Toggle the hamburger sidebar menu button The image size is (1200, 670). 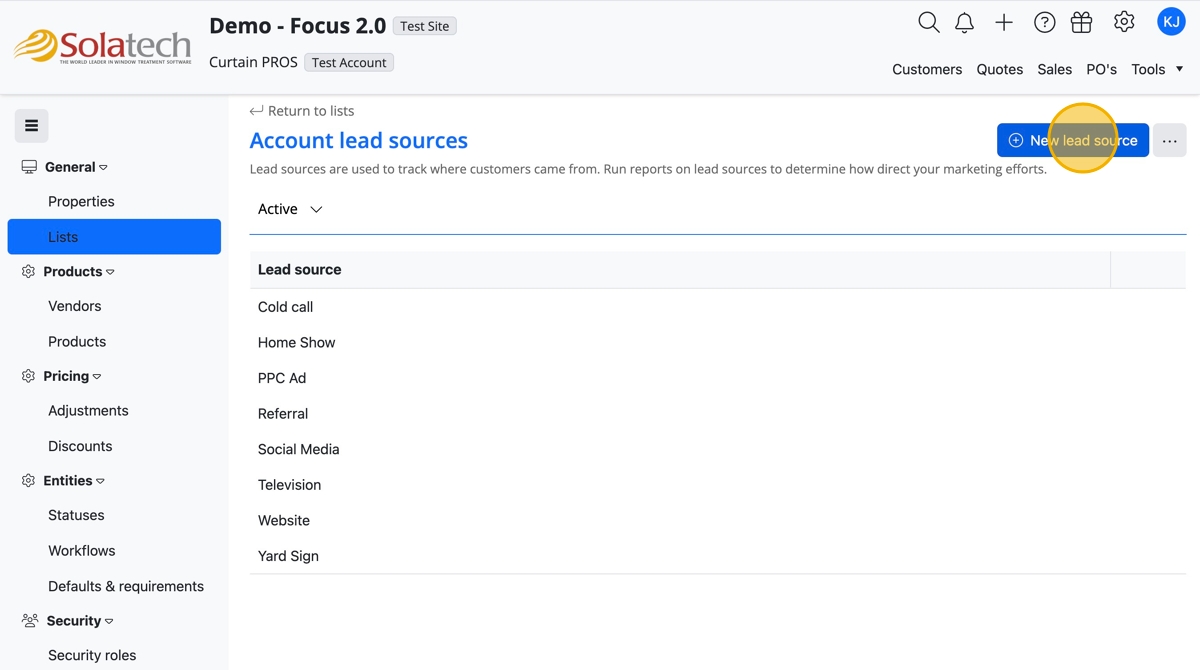tap(32, 126)
